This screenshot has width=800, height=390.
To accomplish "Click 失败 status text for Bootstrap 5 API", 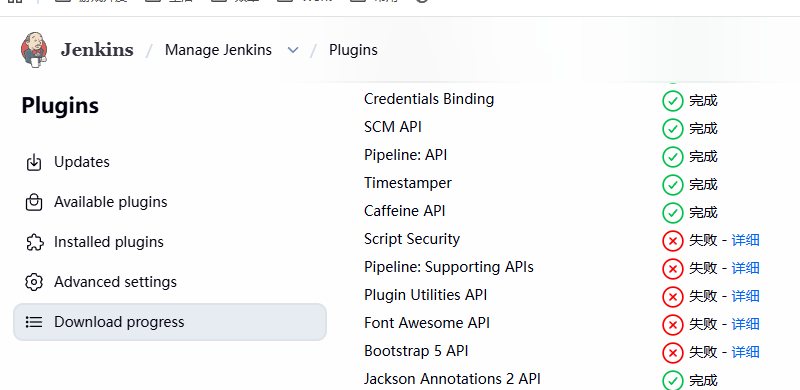I will click(703, 352).
